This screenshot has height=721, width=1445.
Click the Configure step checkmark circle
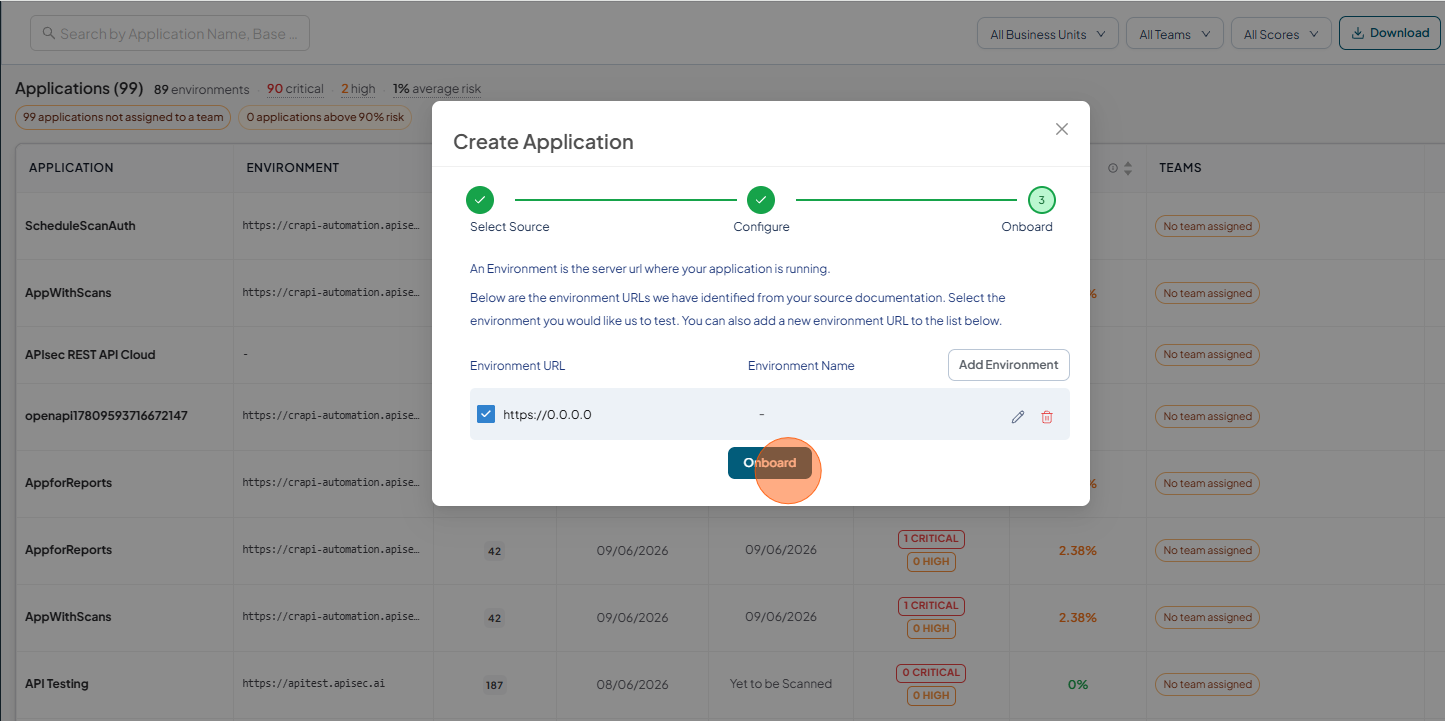761,200
